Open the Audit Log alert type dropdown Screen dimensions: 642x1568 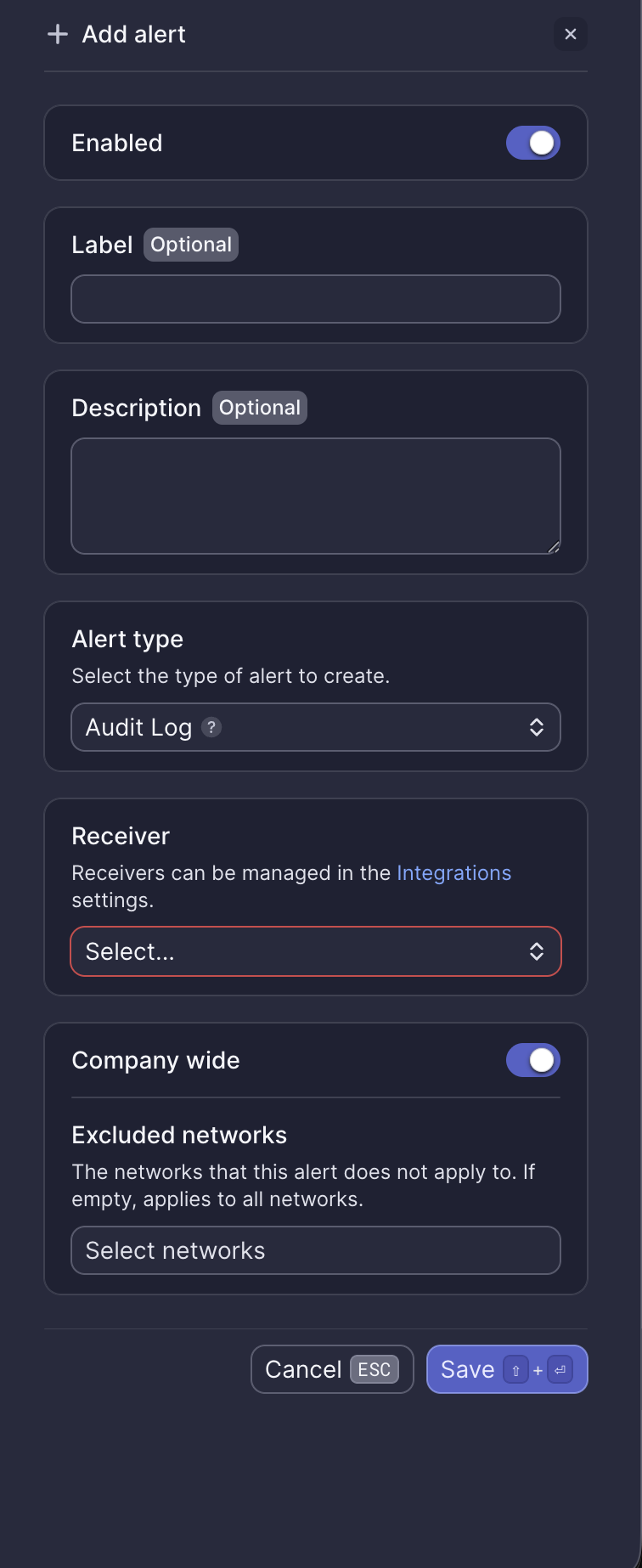pos(316,727)
